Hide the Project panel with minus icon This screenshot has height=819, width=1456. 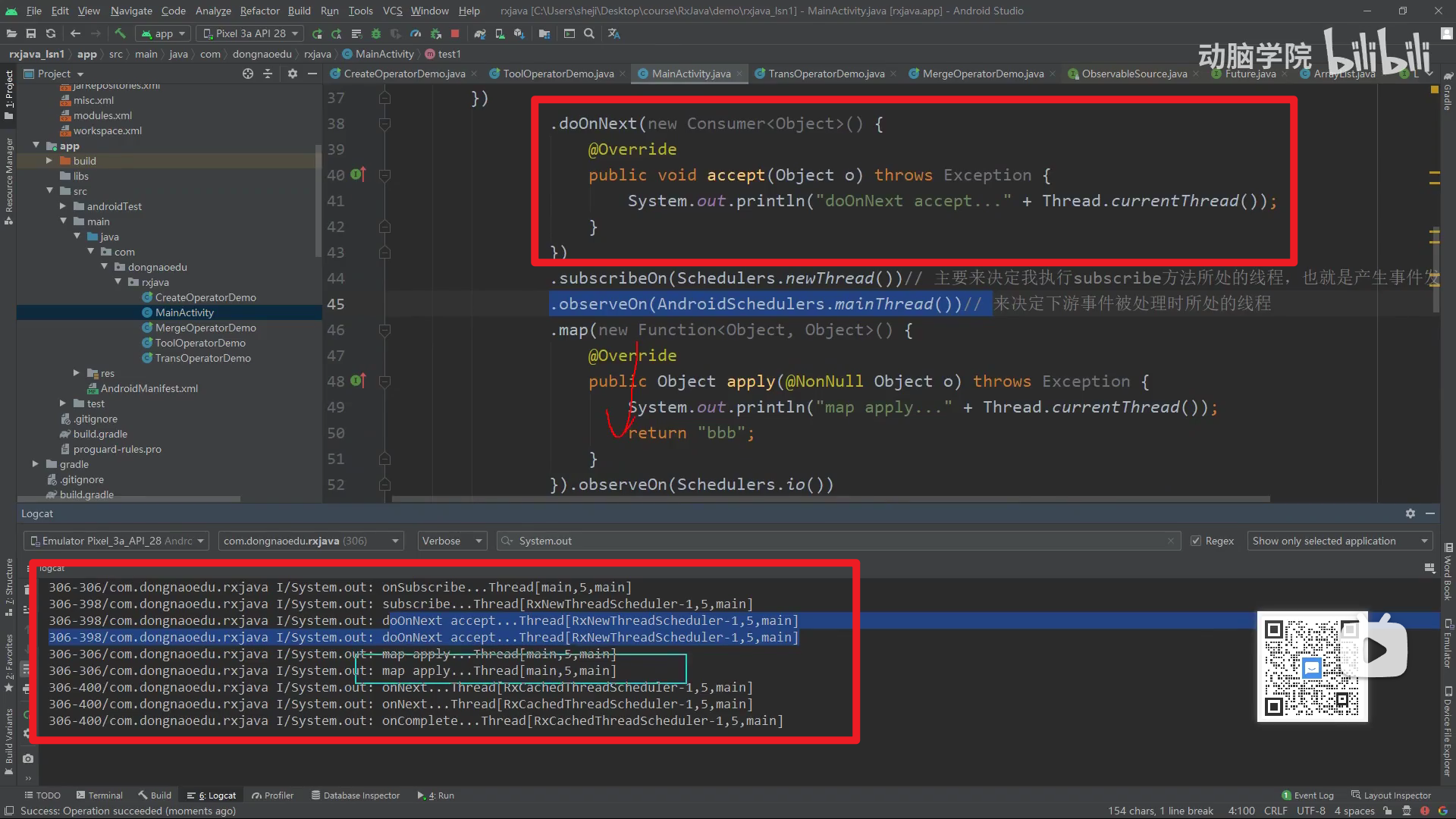[312, 74]
